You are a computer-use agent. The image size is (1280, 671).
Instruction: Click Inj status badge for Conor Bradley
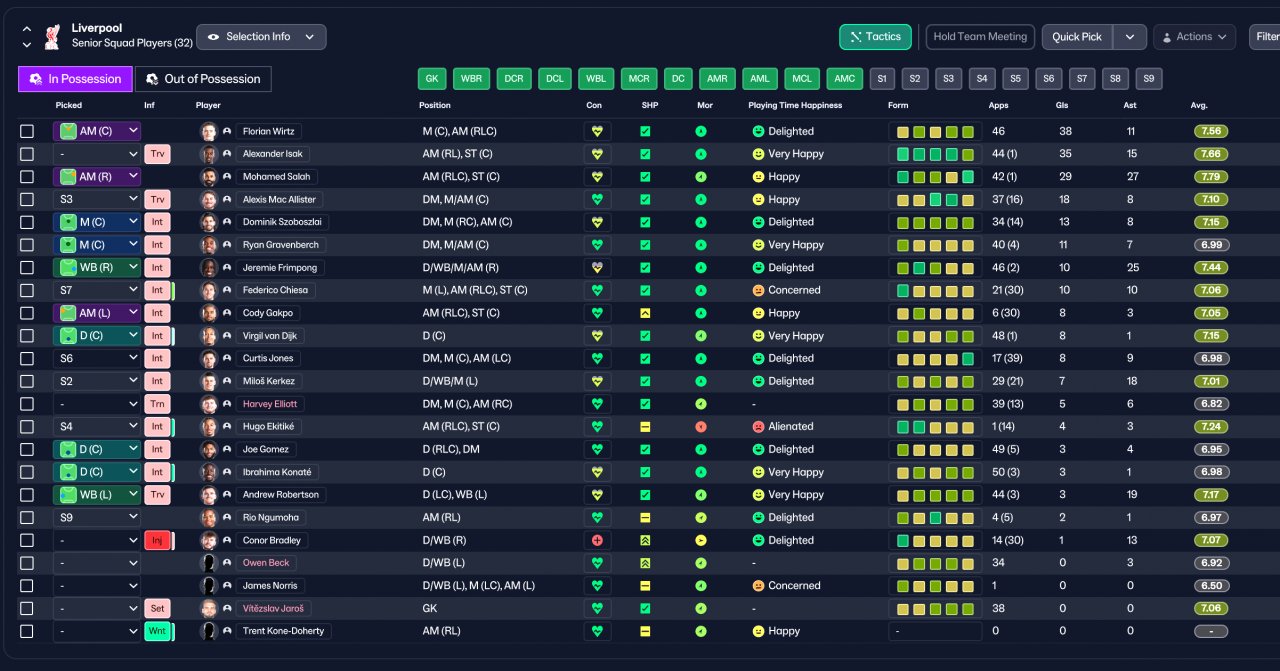pos(157,540)
